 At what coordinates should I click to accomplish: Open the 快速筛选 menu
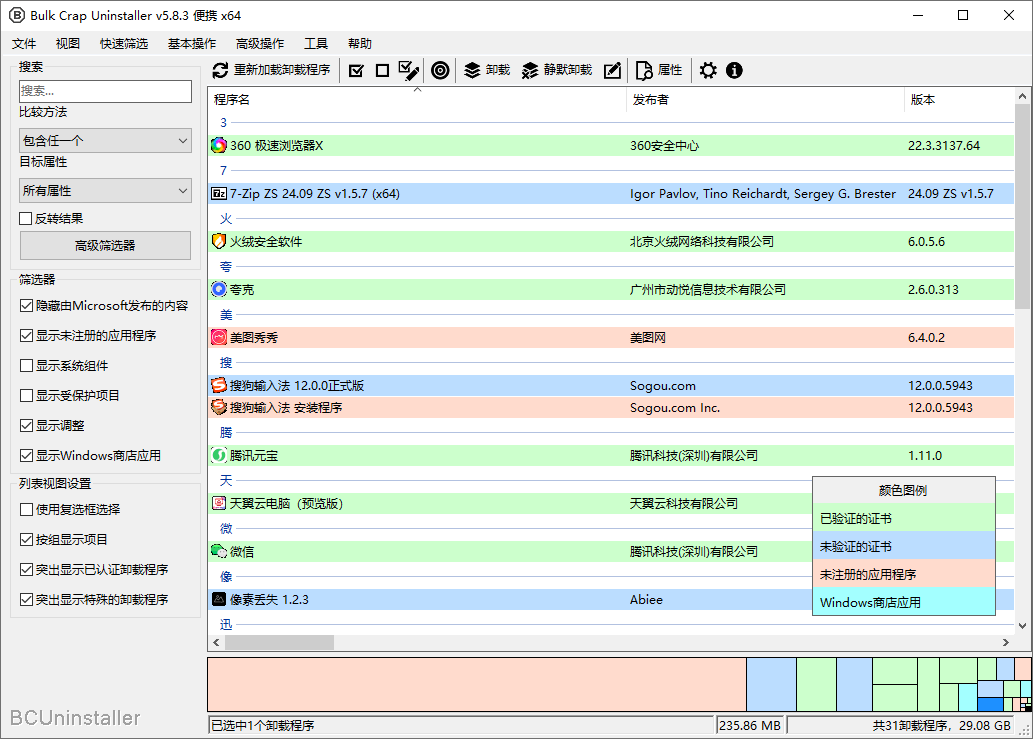tap(124, 43)
